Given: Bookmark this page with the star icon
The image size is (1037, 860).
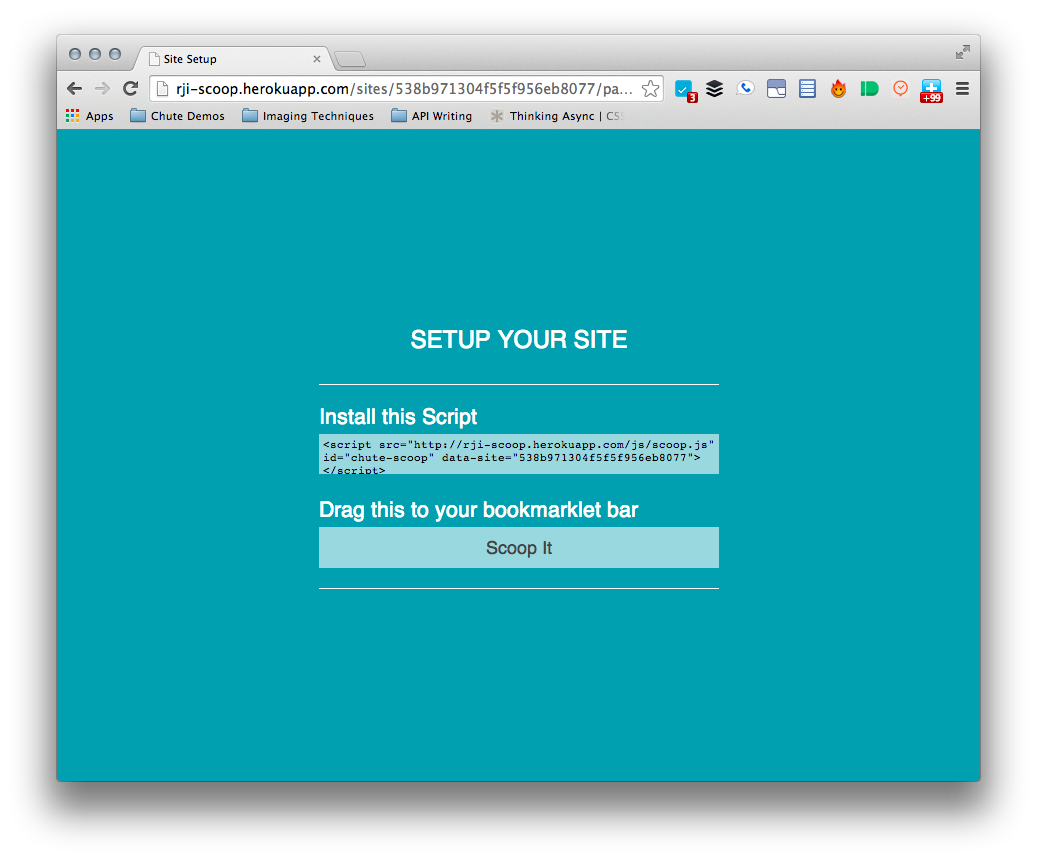Looking at the screenshot, I should pos(650,89).
